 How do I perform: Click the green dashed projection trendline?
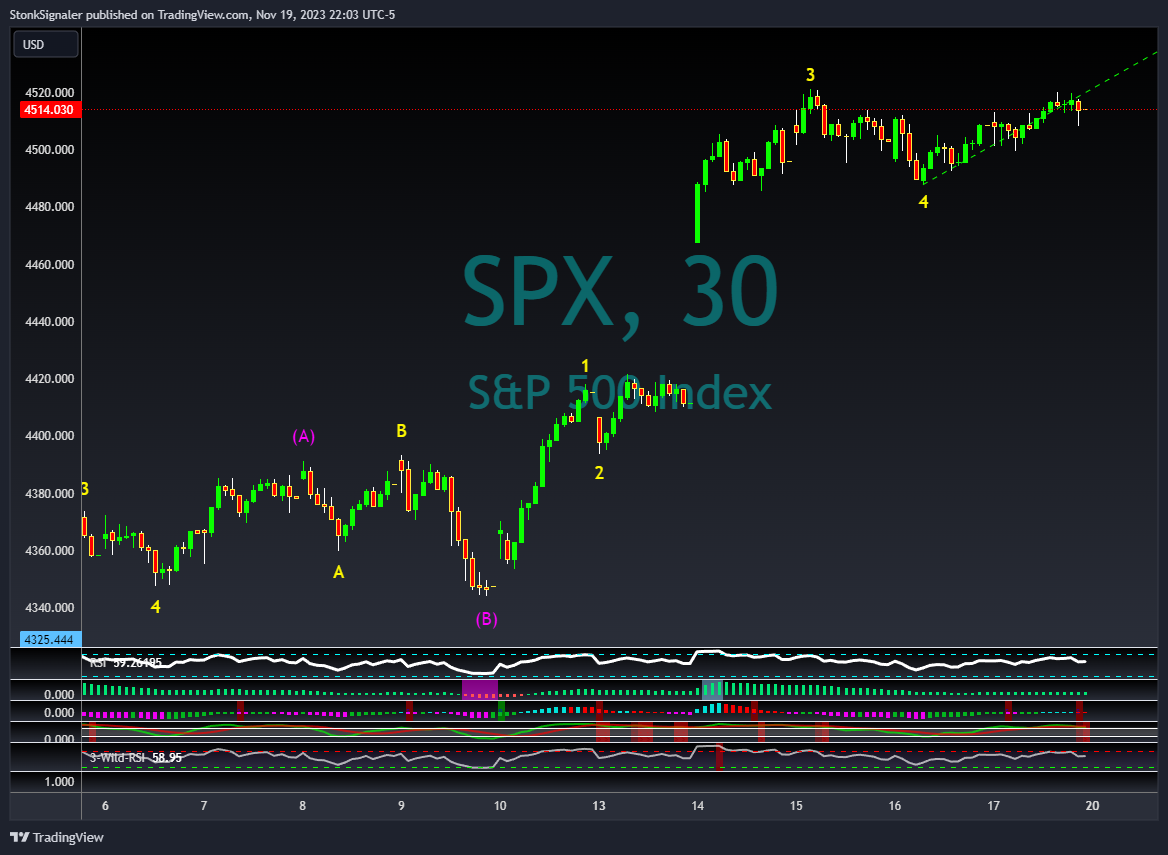click(1043, 116)
